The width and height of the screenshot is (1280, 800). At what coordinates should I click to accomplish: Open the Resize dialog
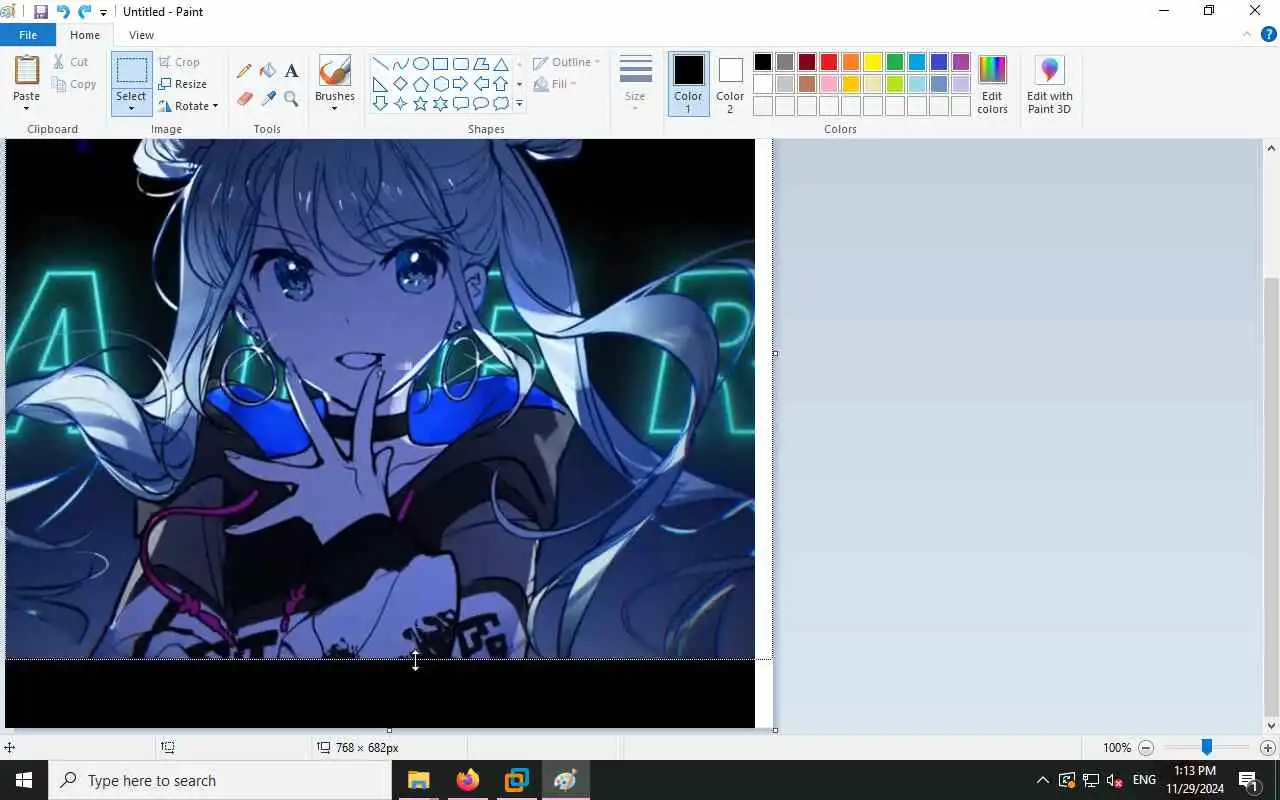click(183, 84)
